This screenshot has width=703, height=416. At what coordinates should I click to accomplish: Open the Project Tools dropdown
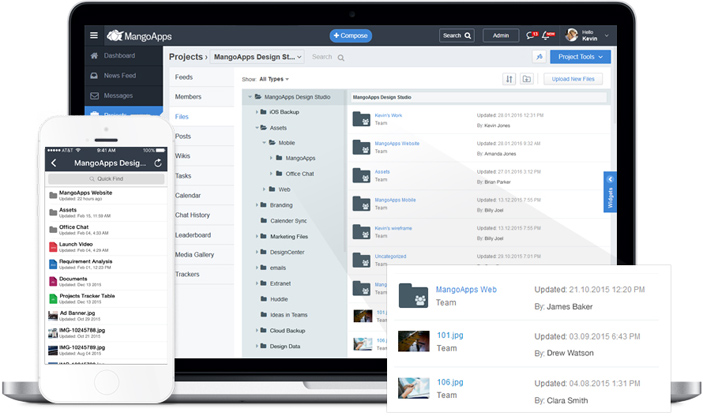coord(580,56)
